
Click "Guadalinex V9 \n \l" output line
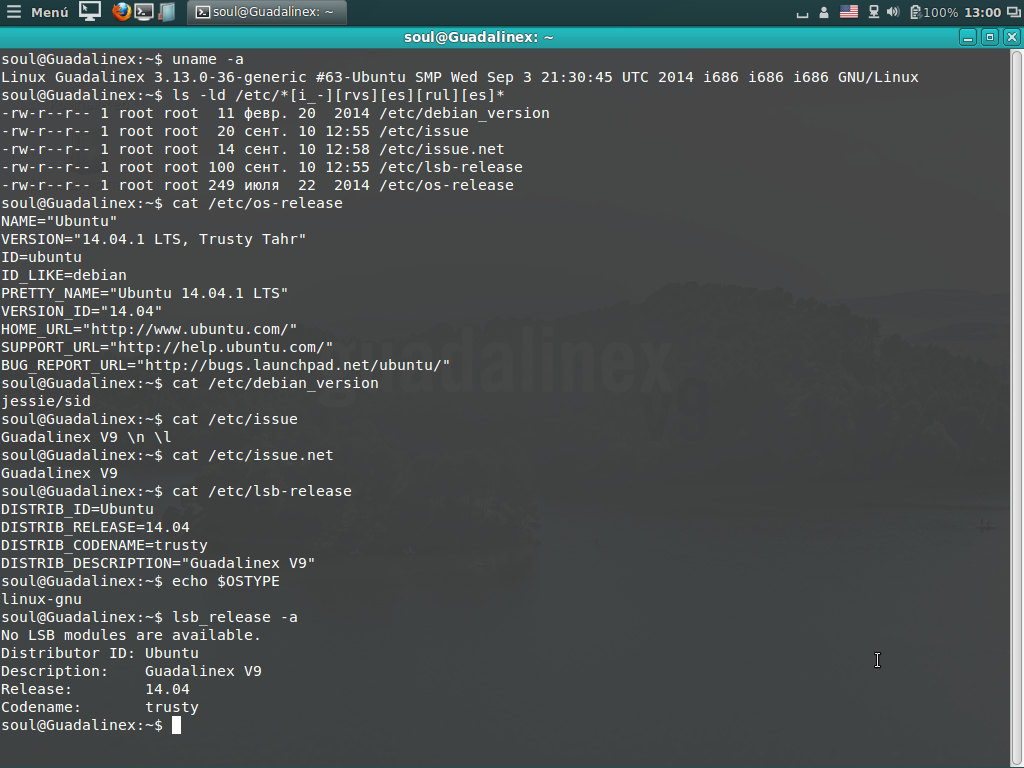click(x=86, y=437)
